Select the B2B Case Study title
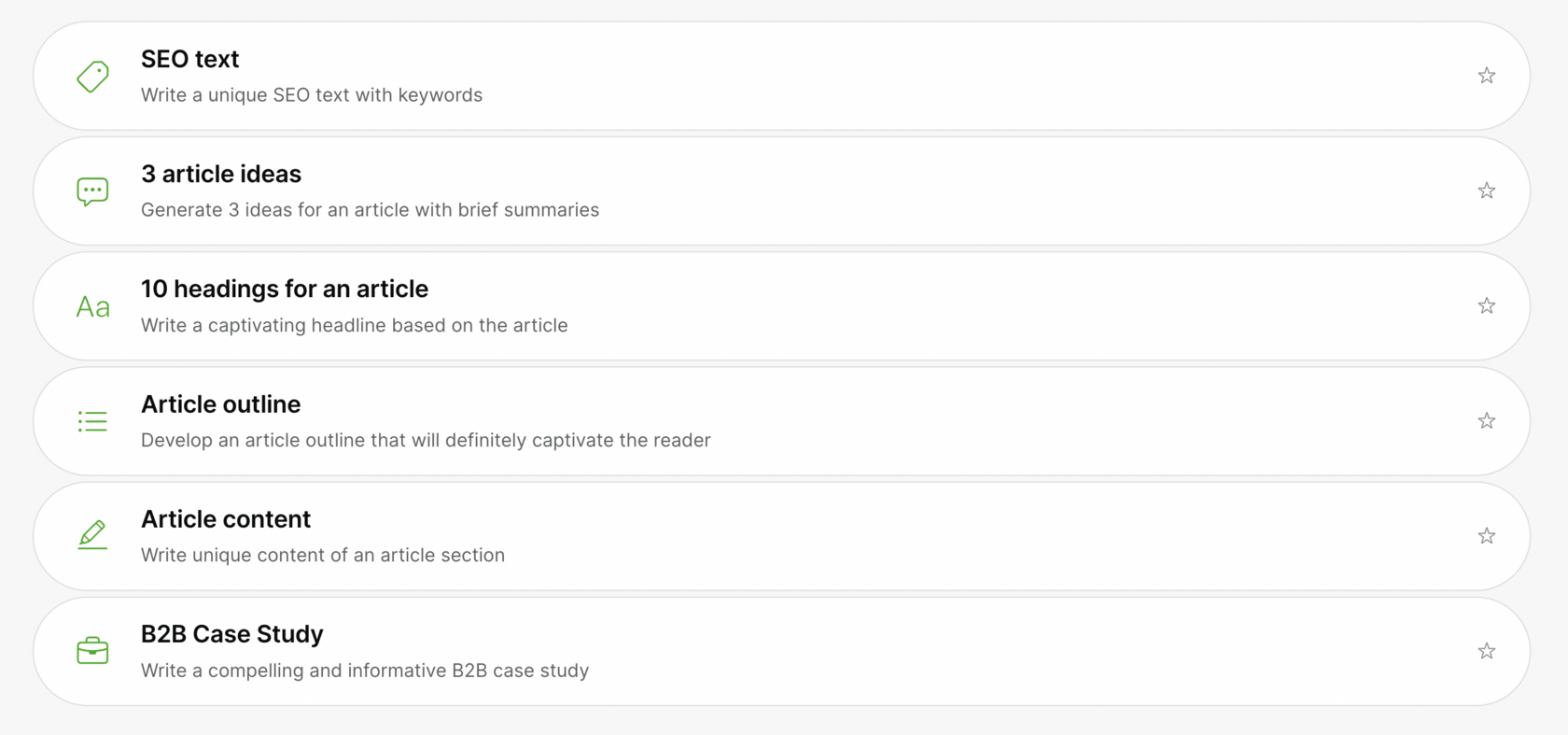The image size is (1568, 735). (231, 634)
